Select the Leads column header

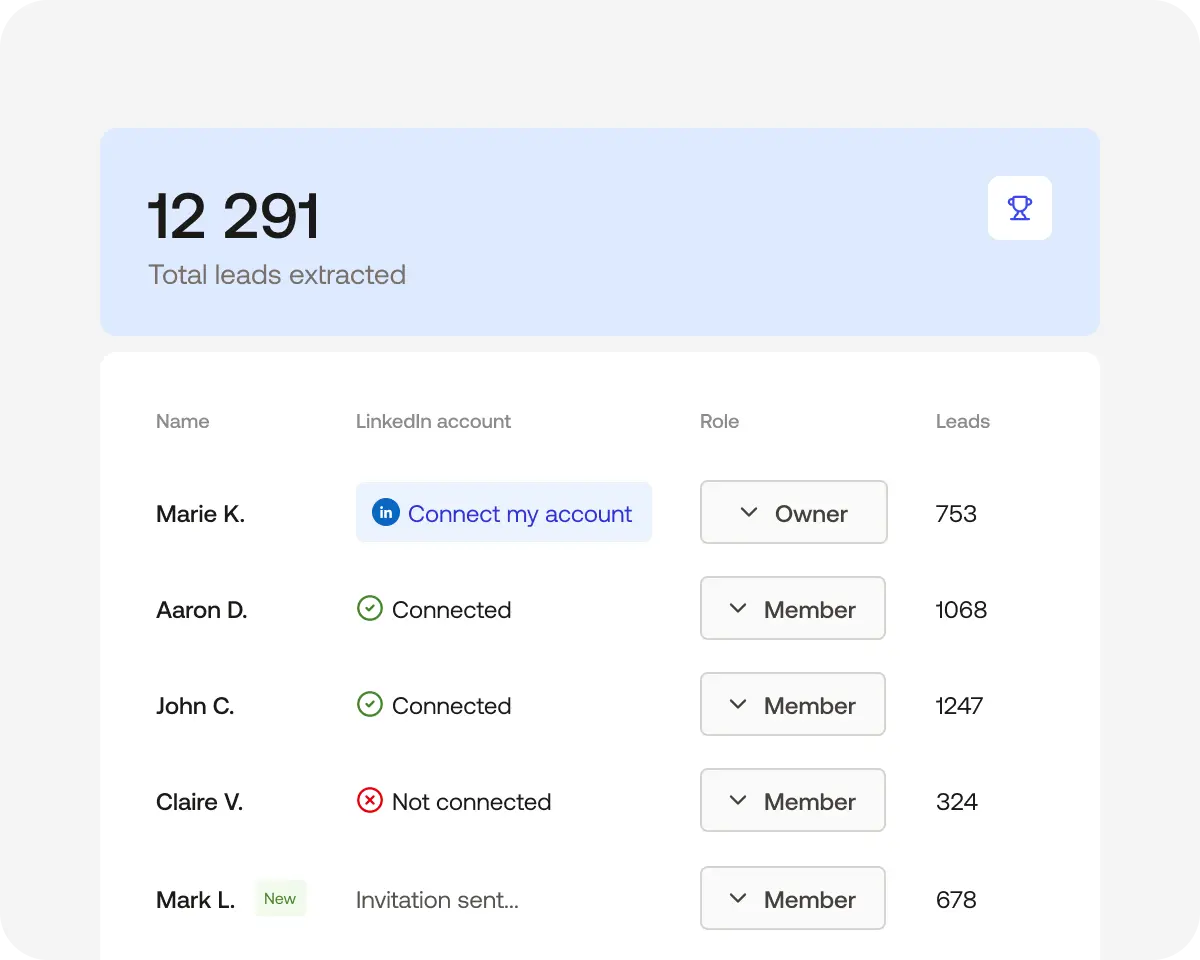point(962,421)
